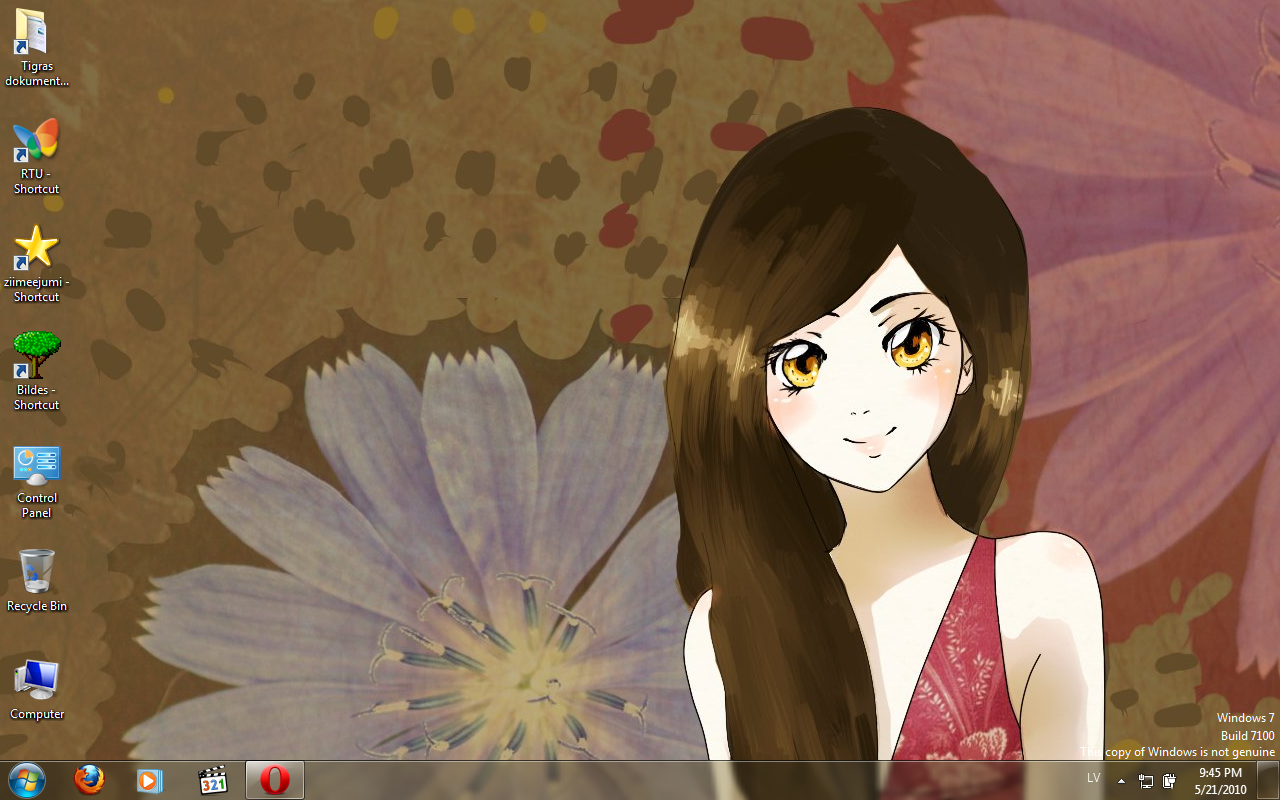Image resolution: width=1280 pixels, height=800 pixels.
Task: Select the RTU - Shortcut desktop icon
Action: [x=36, y=156]
